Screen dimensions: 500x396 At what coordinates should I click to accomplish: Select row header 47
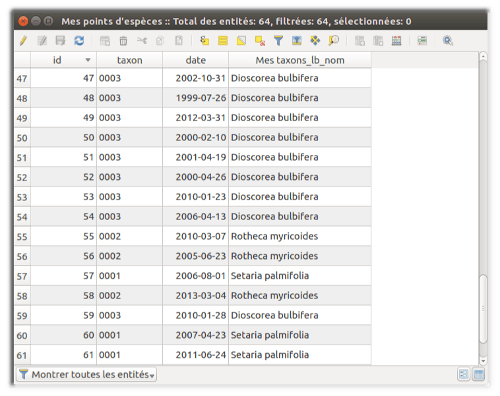[x=22, y=78]
